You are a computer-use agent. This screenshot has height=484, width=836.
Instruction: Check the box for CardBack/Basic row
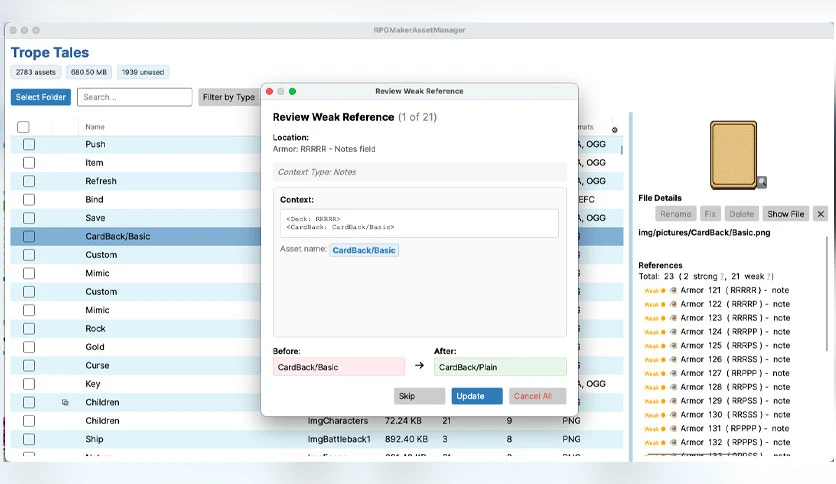point(29,237)
